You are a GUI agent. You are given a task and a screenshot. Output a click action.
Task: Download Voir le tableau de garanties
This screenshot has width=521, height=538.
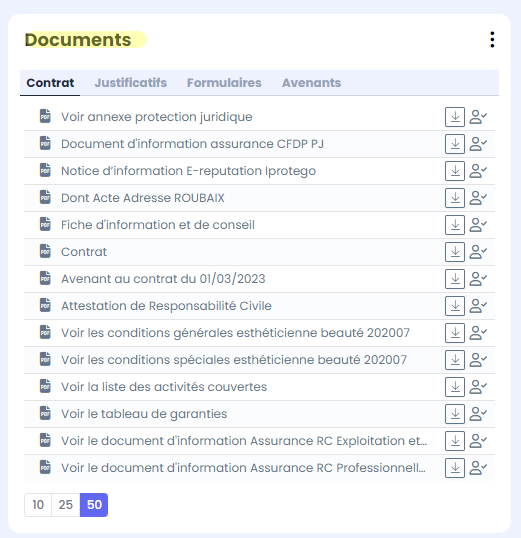[455, 414]
